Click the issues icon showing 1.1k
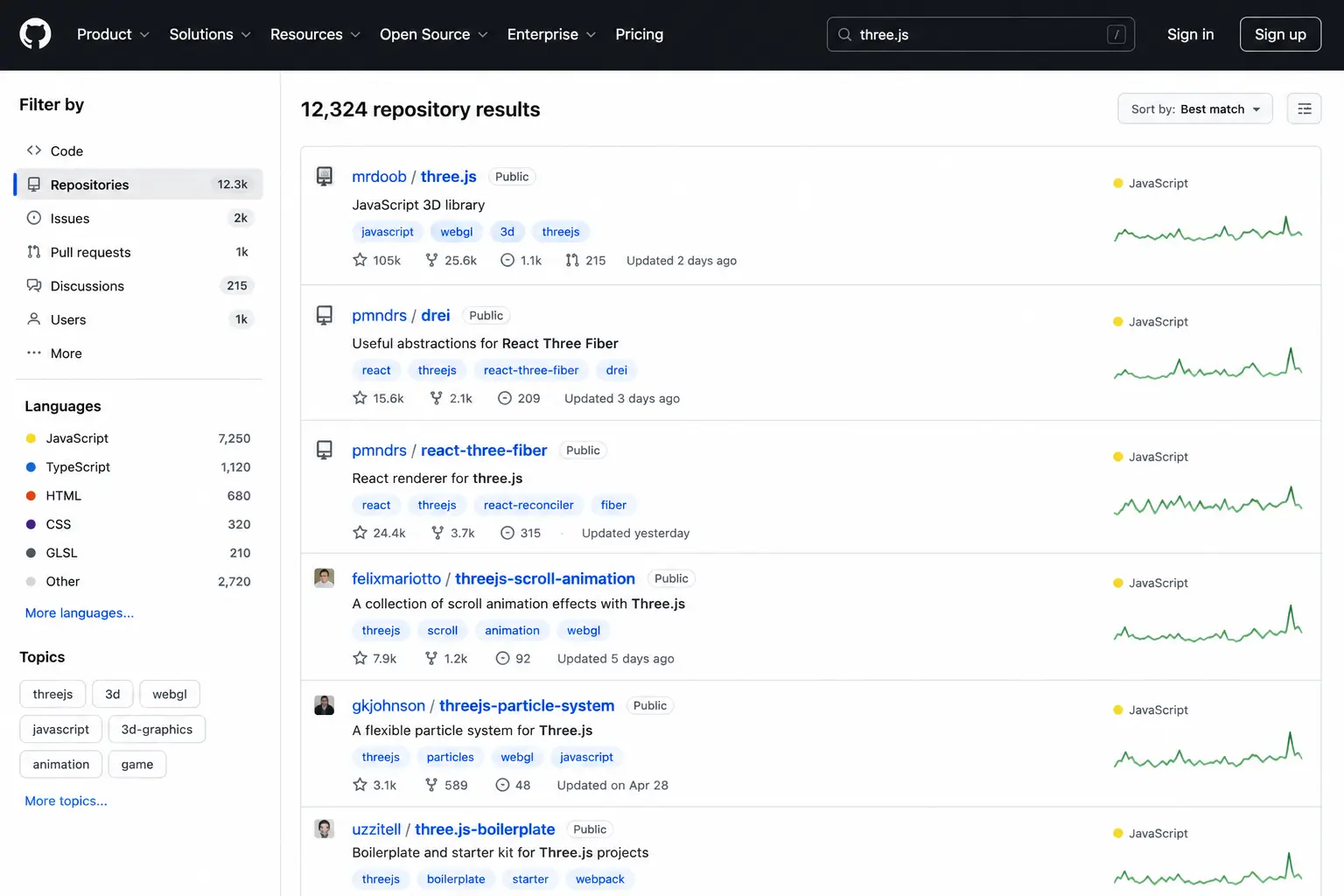Image resolution: width=1344 pixels, height=896 pixels. click(507, 260)
